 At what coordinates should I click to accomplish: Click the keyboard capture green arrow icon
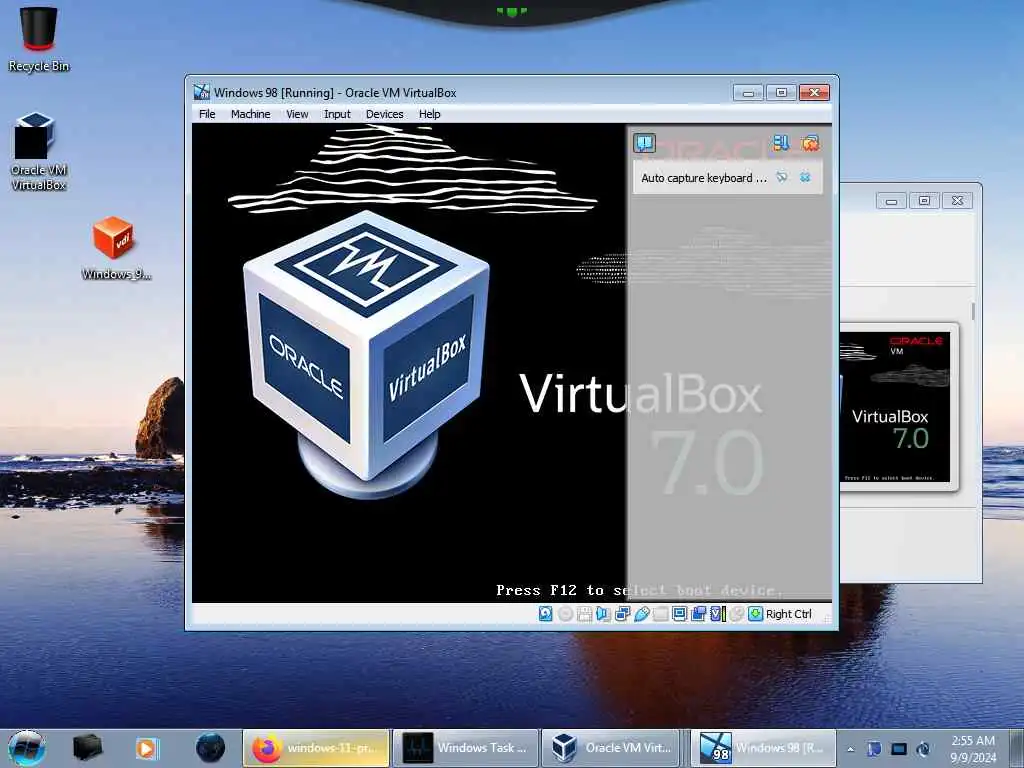(x=756, y=614)
